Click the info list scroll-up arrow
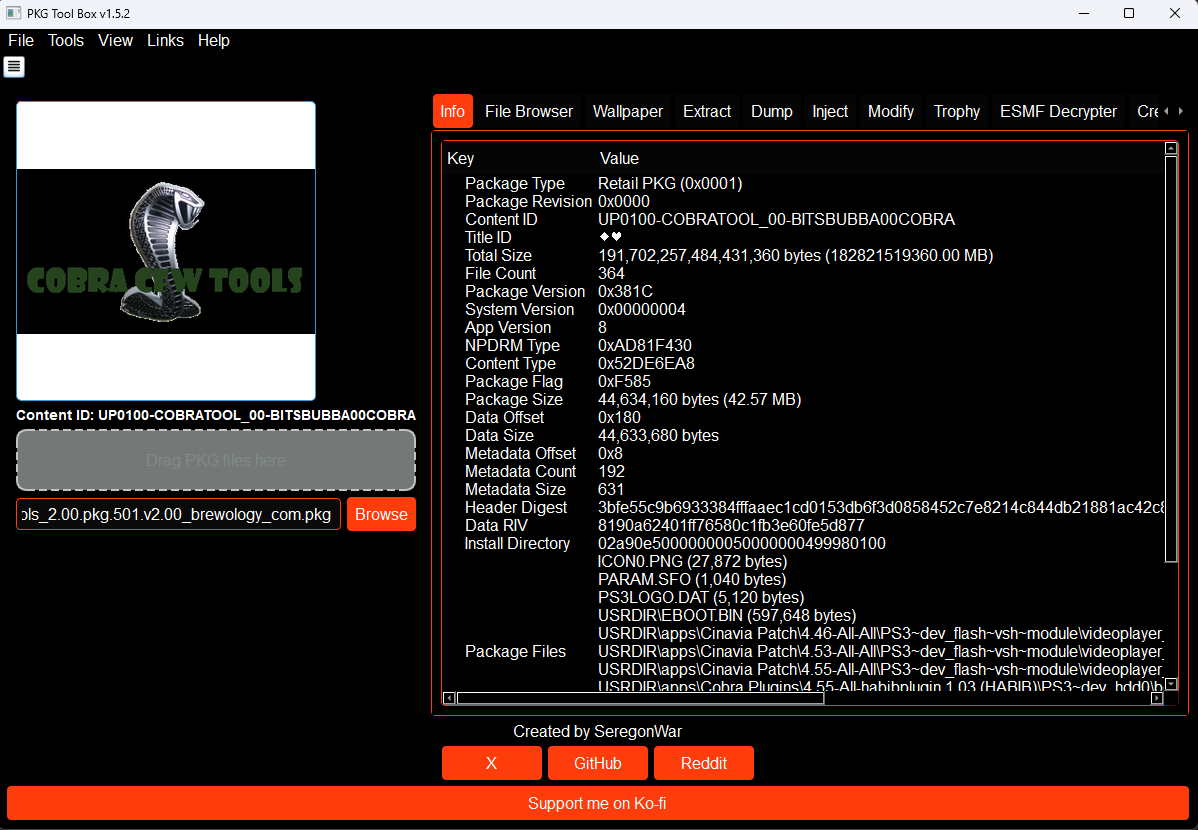Viewport: 1198px width, 830px height. click(1171, 149)
